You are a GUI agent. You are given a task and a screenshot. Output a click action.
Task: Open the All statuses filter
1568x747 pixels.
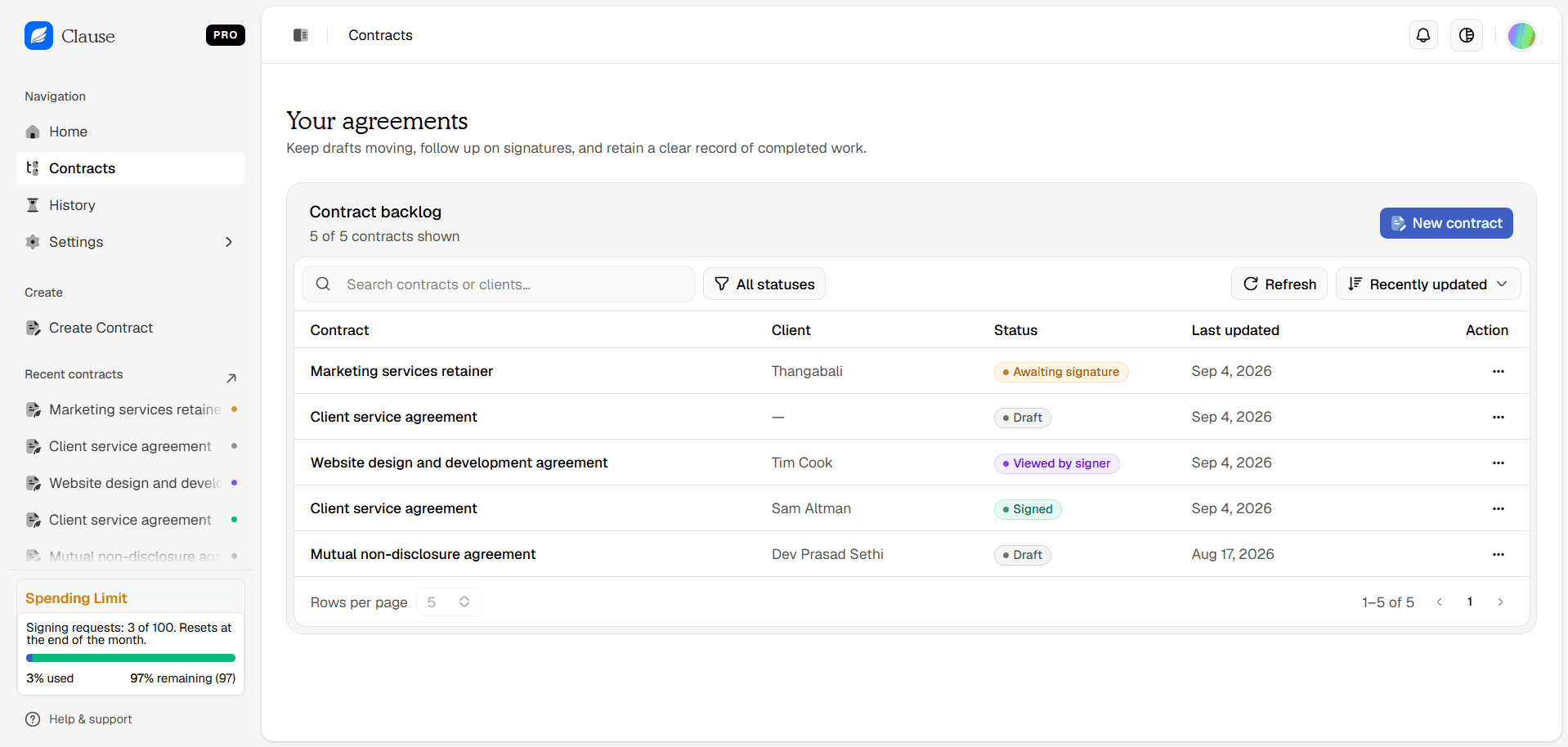click(764, 284)
